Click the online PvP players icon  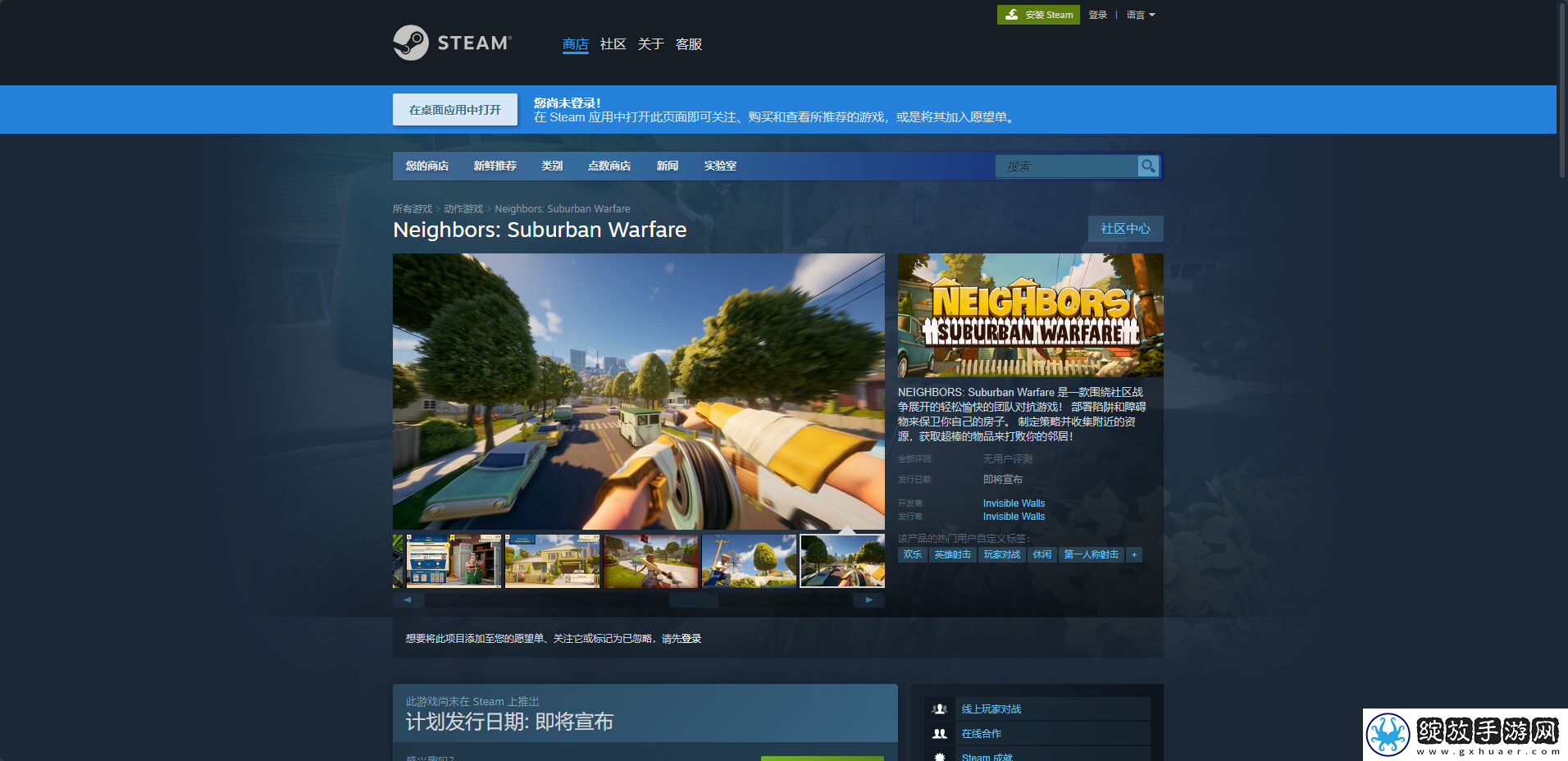click(940, 709)
